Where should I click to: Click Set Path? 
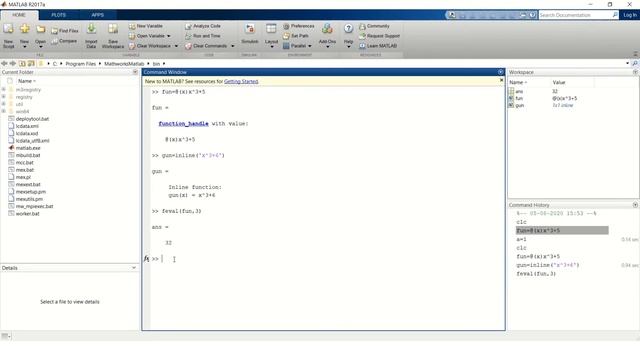[296, 36]
